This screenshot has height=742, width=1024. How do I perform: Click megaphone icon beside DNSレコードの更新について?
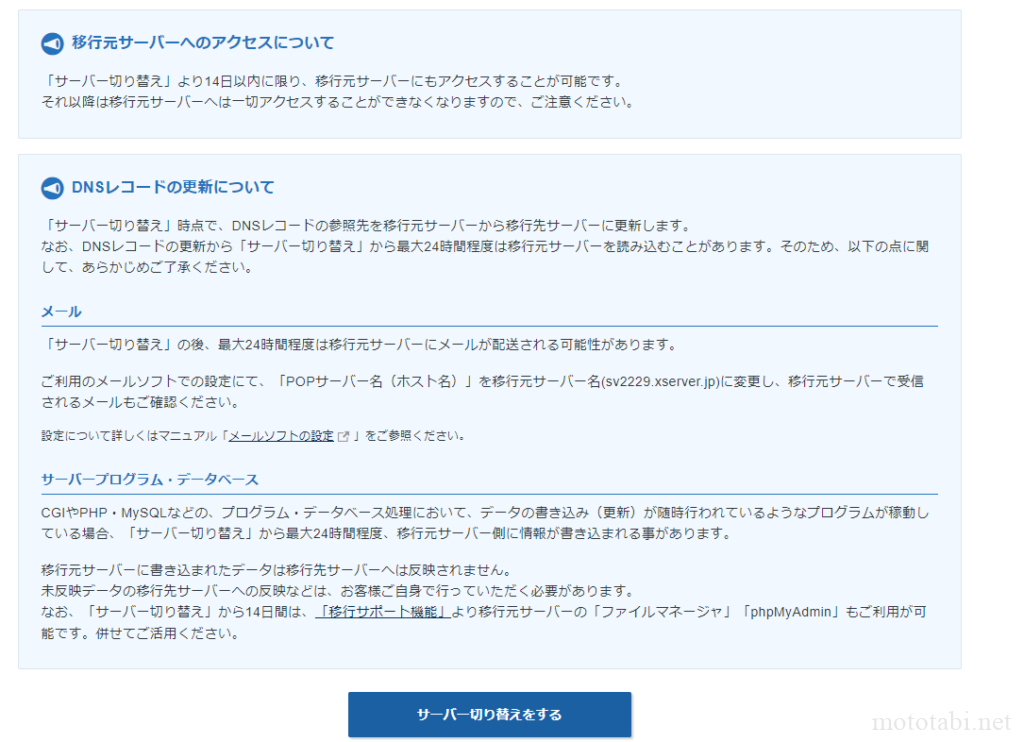click(x=52, y=188)
